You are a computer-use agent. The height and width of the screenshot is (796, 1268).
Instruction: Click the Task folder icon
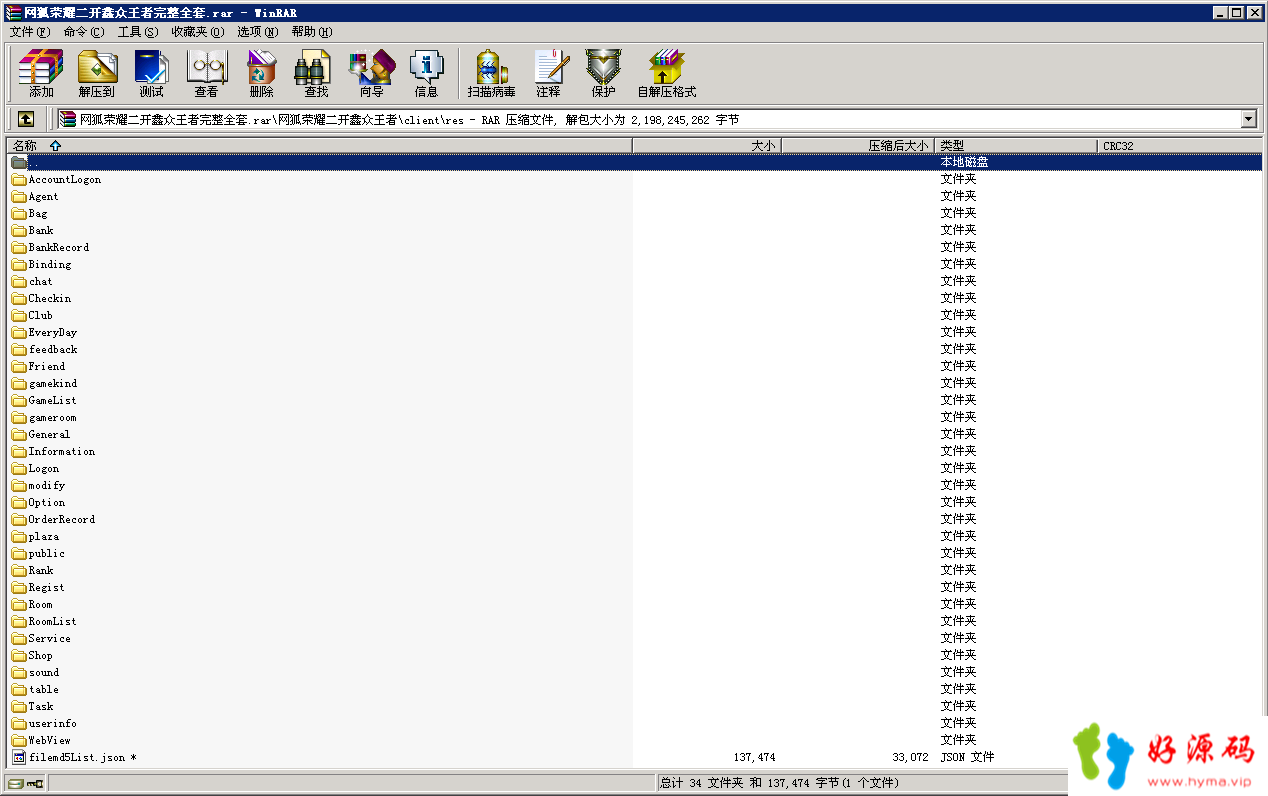tap(19, 707)
